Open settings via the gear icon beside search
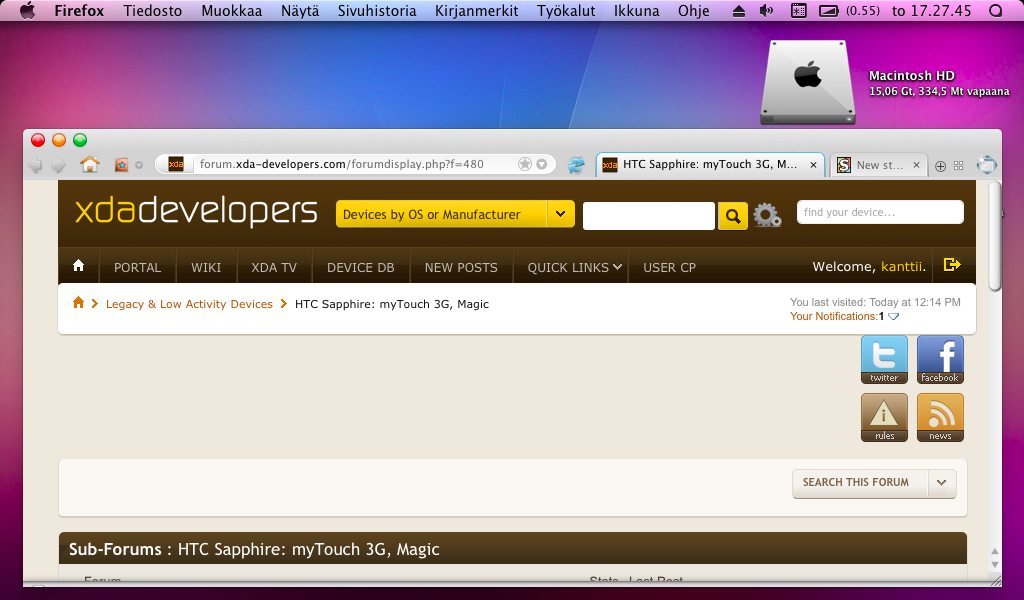 tap(766, 214)
